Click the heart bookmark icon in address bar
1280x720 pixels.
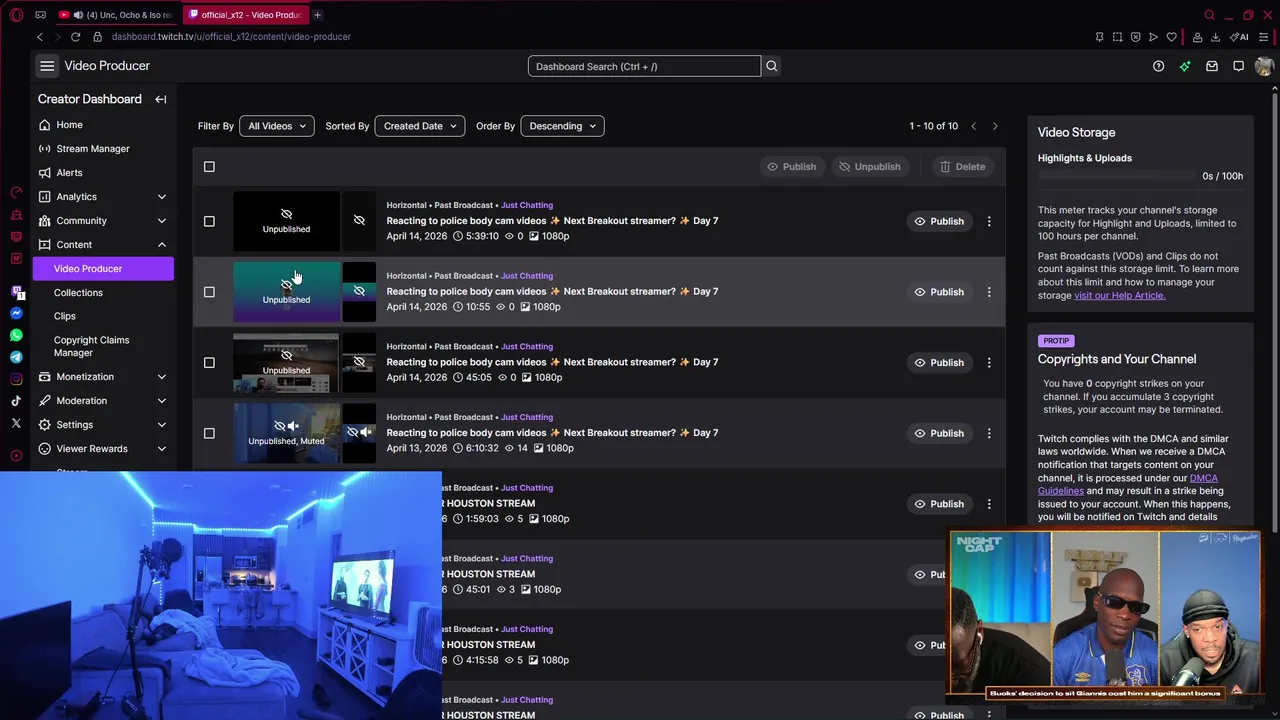point(1172,37)
